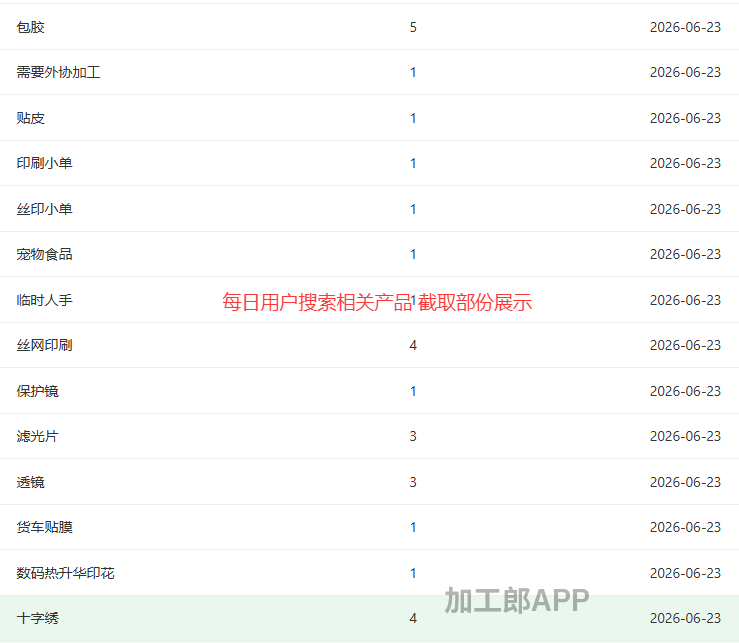The image size is (739, 643).
Task: Click the 滤光片 row label
Action: 38,436
